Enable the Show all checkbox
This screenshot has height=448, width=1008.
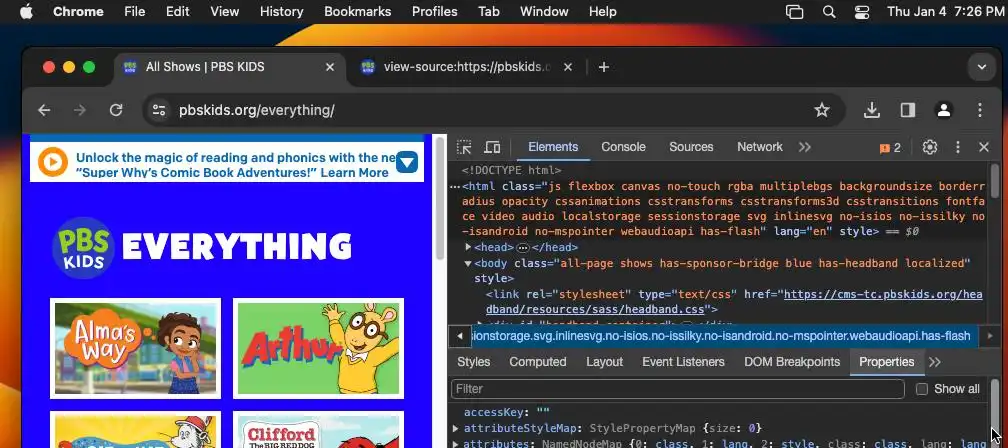click(x=922, y=389)
